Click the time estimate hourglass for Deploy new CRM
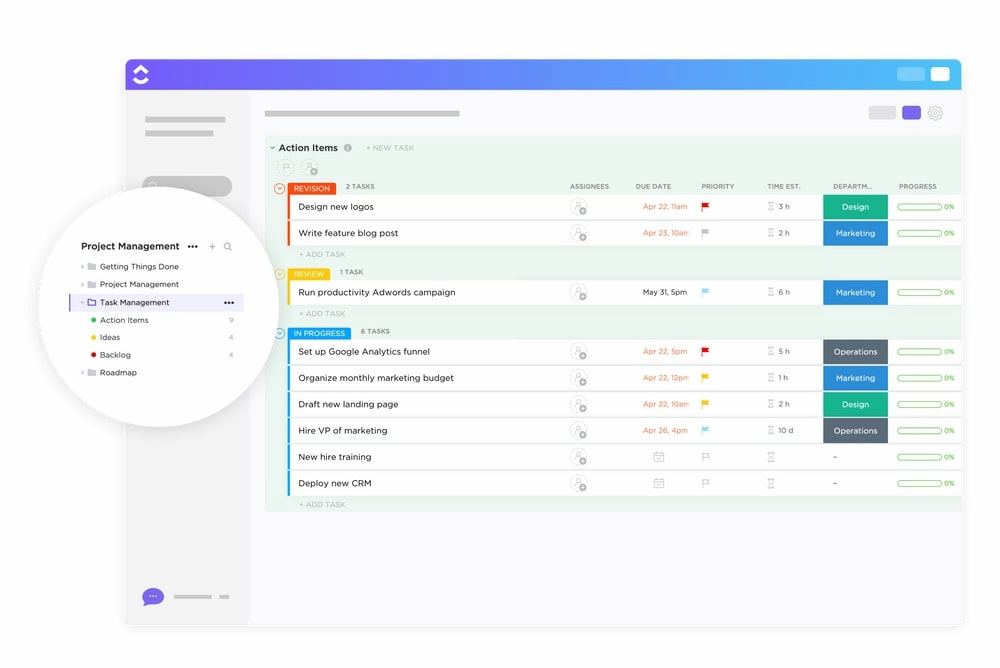Viewport: 1000px width, 668px height. point(770,483)
